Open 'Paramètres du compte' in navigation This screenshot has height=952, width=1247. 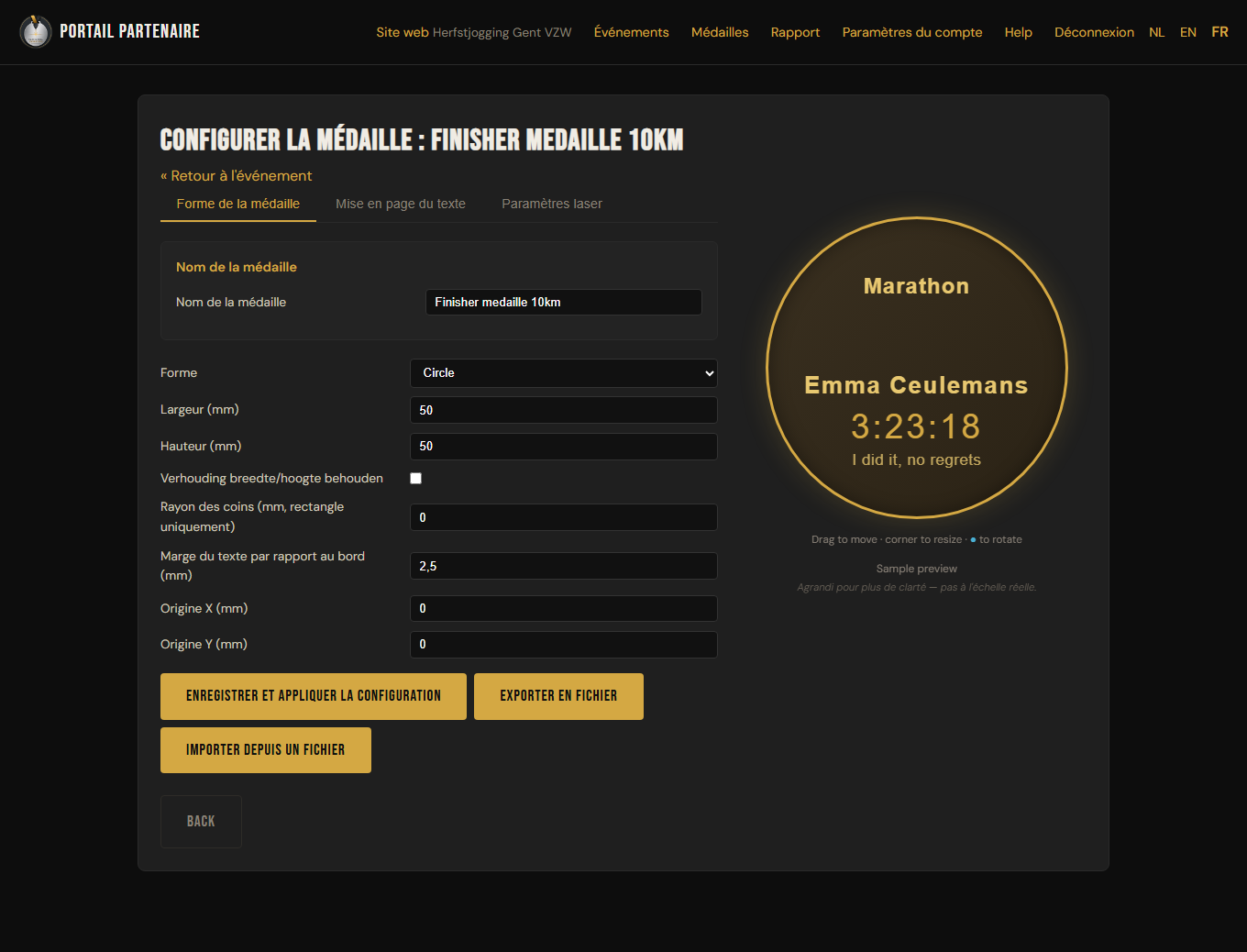tap(912, 32)
